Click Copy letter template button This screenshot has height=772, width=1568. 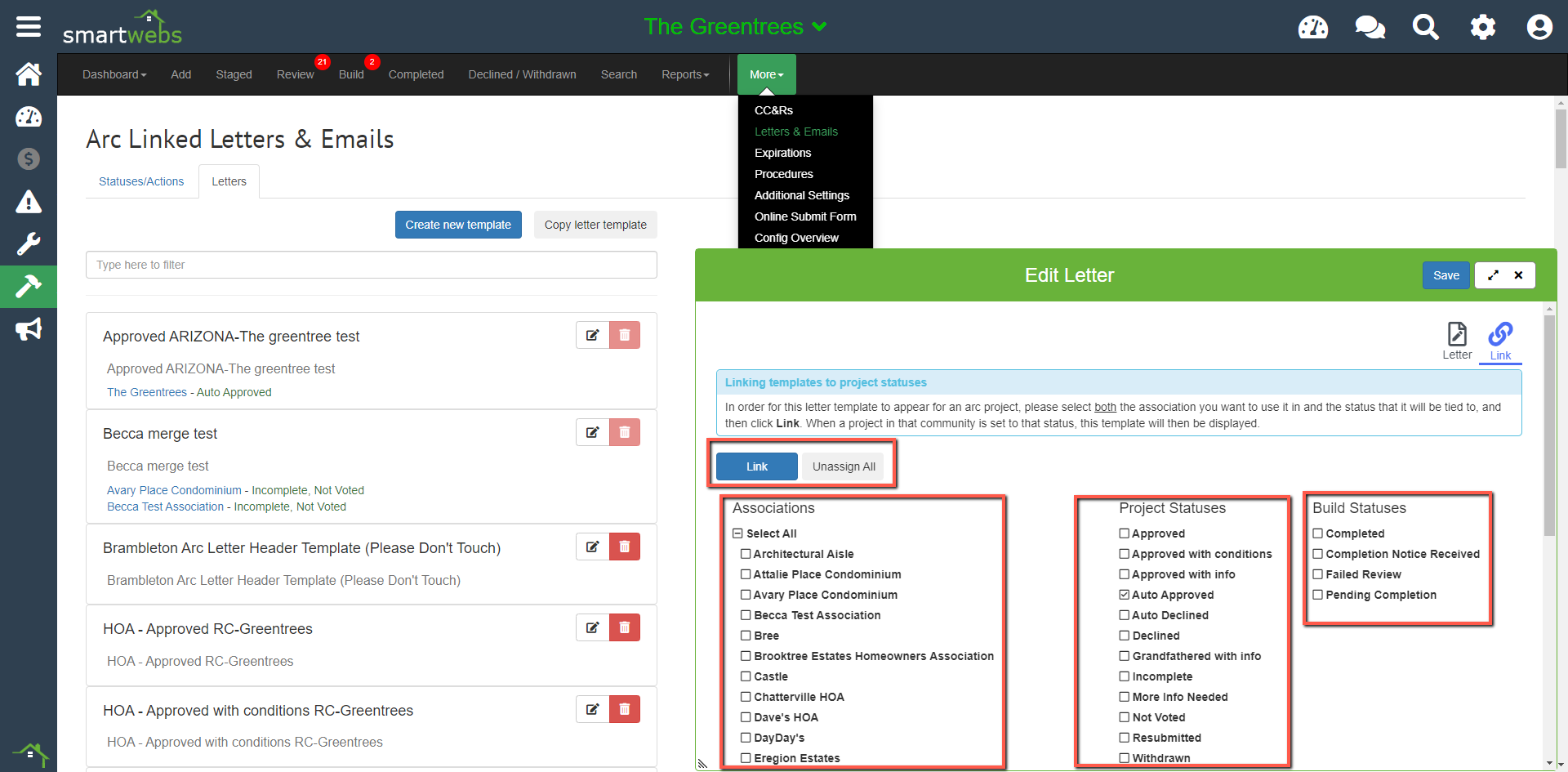tap(595, 225)
